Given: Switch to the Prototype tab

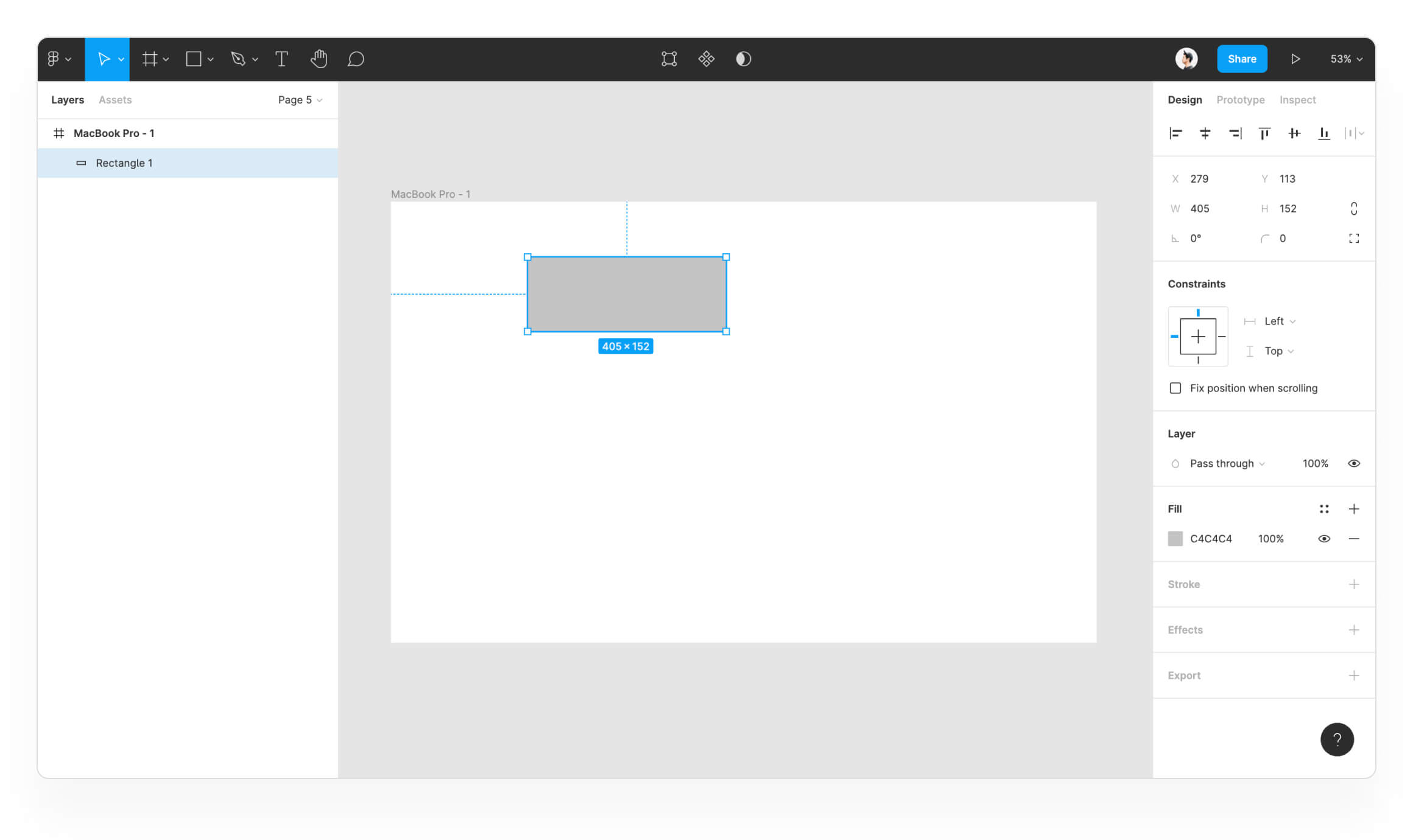Looking at the screenshot, I should [x=1240, y=100].
